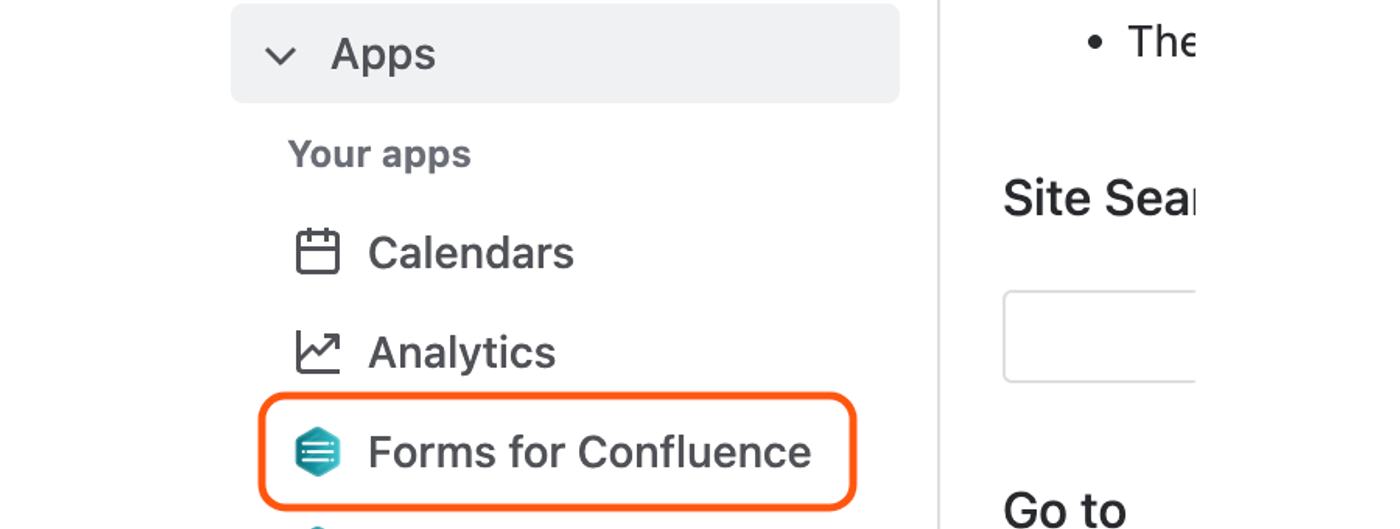The image size is (1400, 529).
Task: Click the Analytics line chart icon
Action: point(318,352)
